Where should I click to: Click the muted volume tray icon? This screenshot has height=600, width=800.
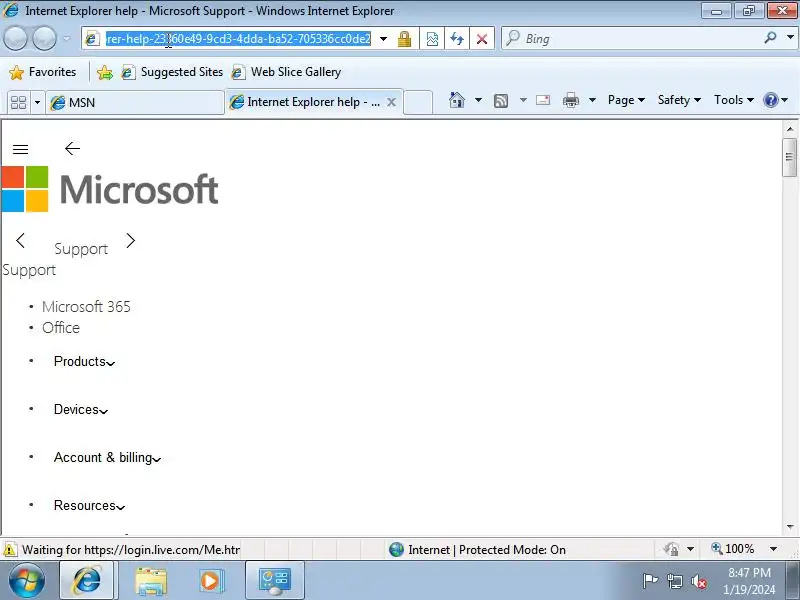[699, 581]
